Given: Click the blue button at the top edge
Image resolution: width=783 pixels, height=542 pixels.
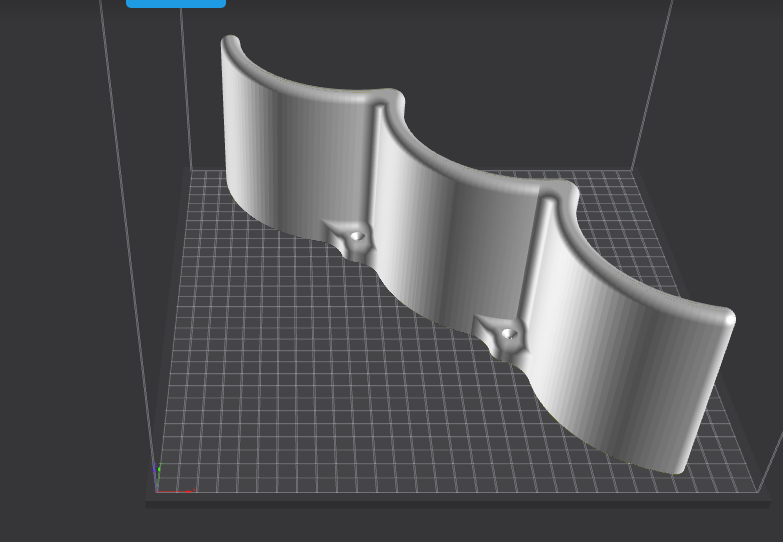Looking at the screenshot, I should (175, 3).
